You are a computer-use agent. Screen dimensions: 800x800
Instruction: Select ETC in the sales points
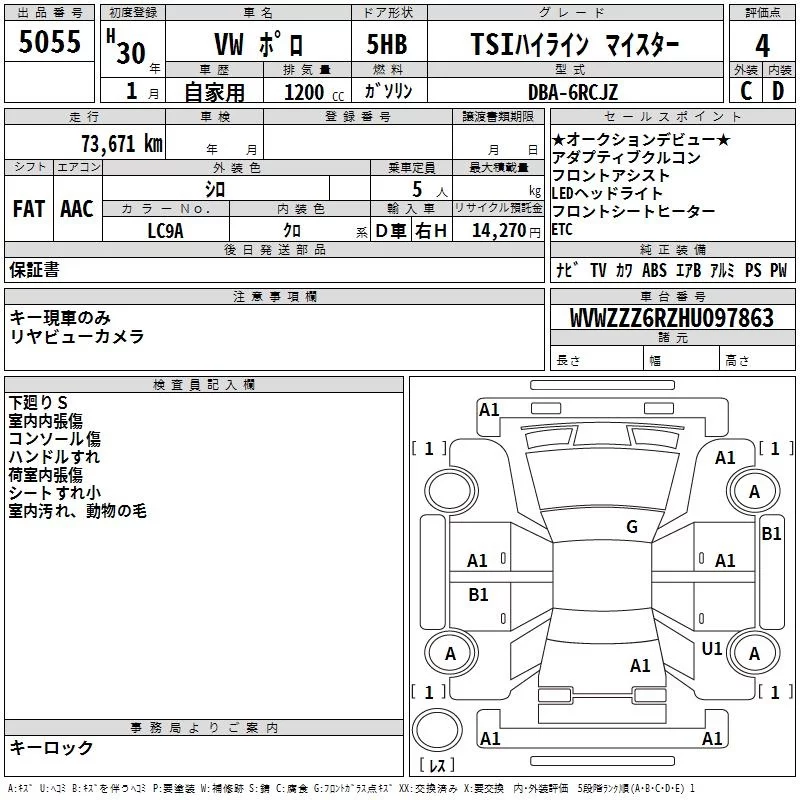coord(562,229)
